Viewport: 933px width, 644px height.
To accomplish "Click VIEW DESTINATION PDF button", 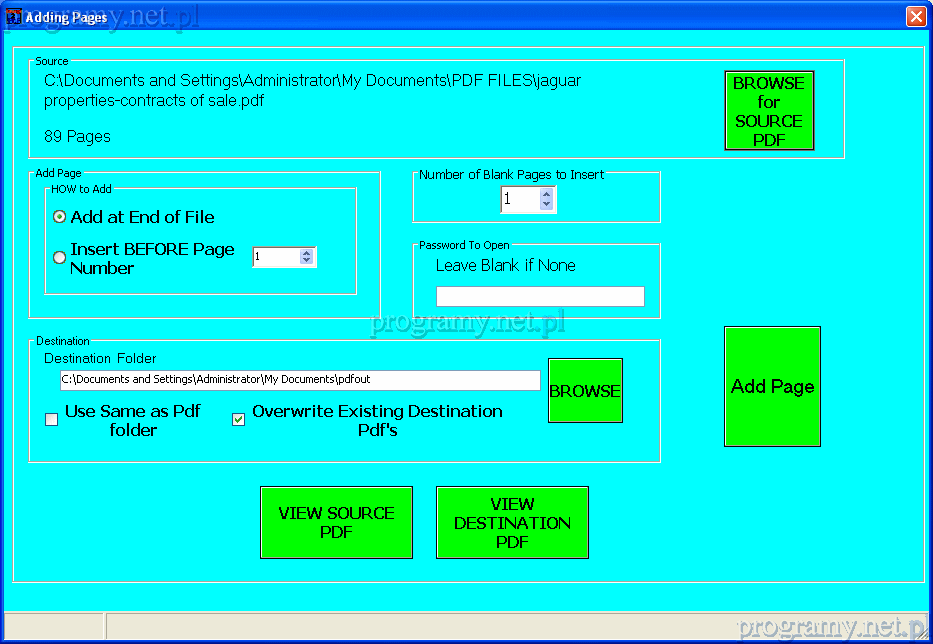I will (512, 522).
